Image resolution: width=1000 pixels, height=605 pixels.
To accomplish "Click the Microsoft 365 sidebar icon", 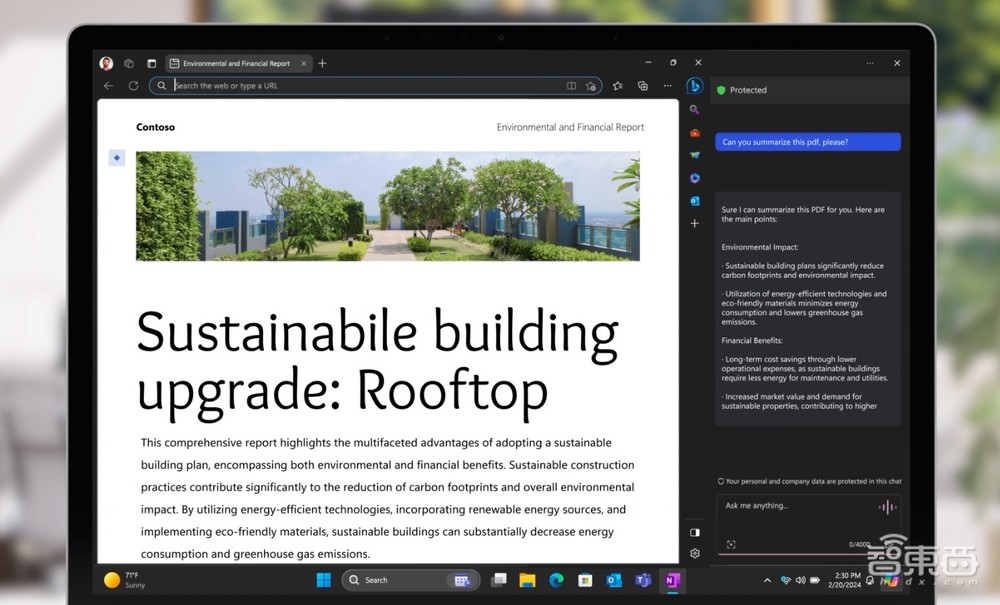I will 695,178.
